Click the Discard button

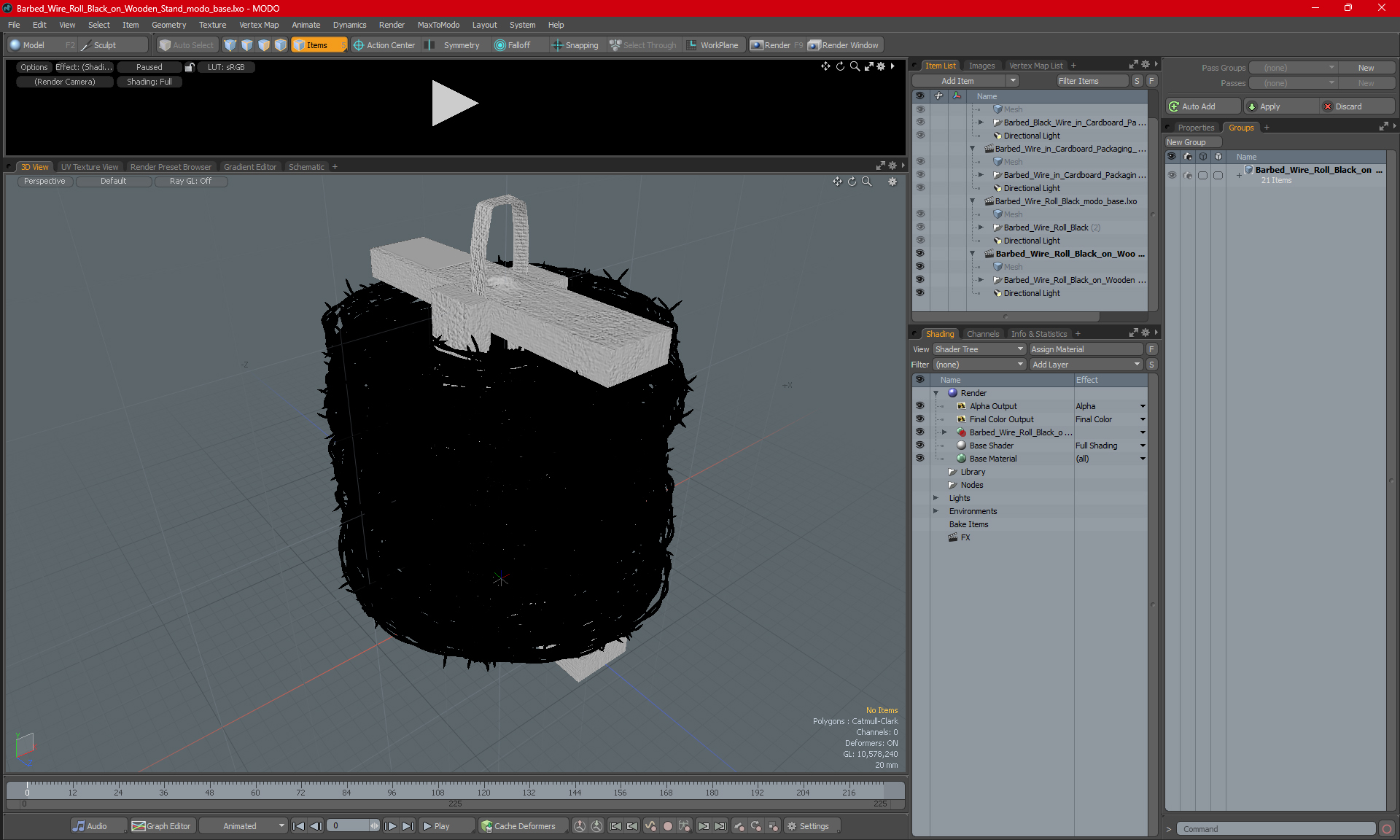(x=1358, y=106)
